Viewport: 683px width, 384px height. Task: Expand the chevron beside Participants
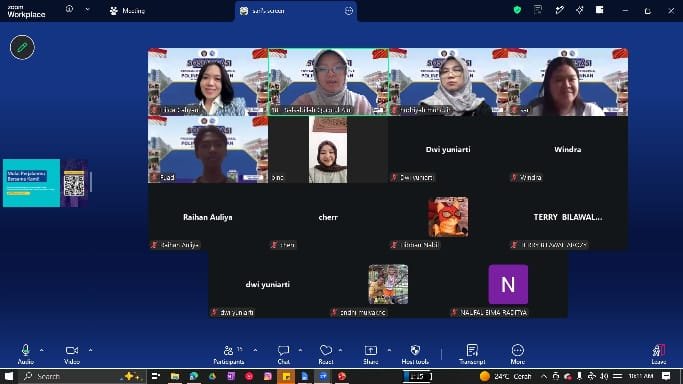255,350
